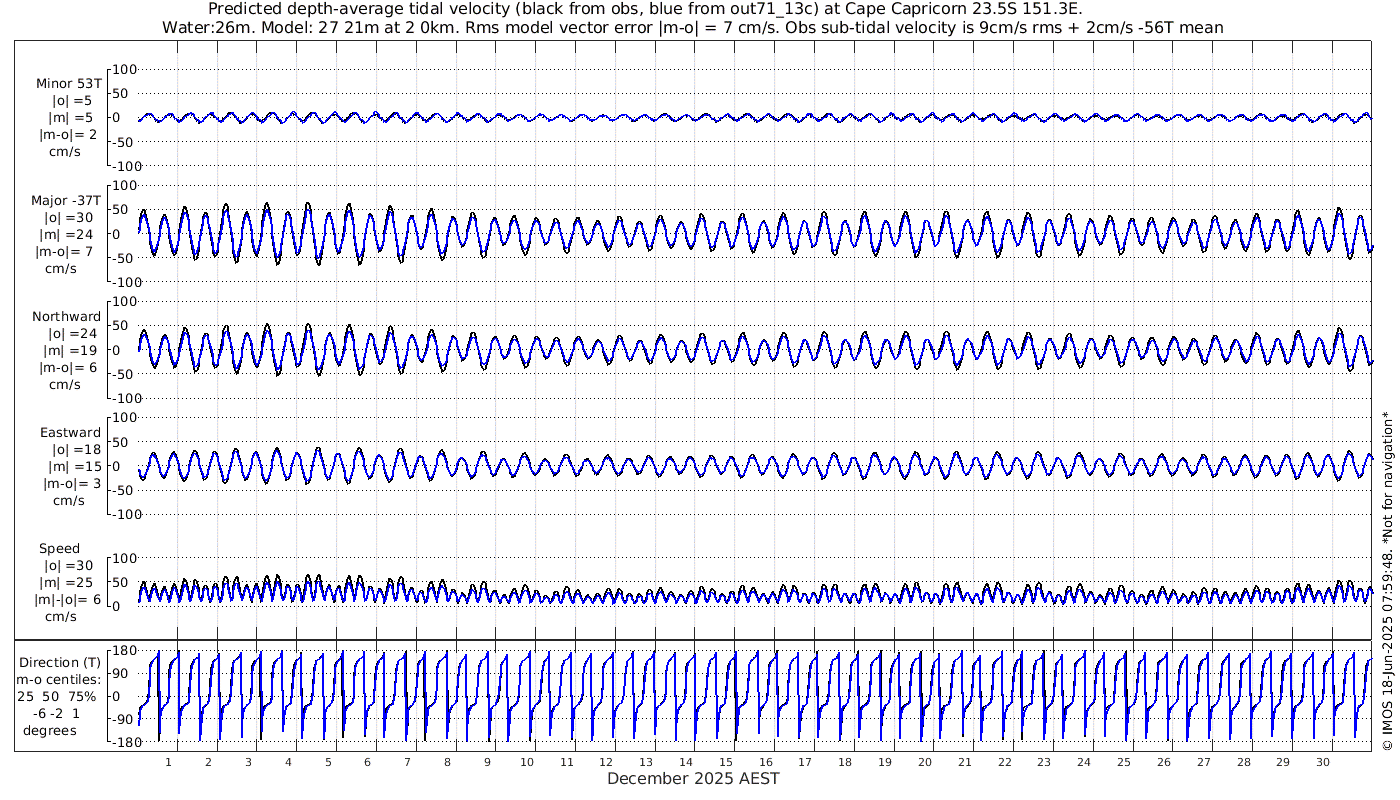
Task: Click day '21' on the date axis
Action: click(x=964, y=762)
